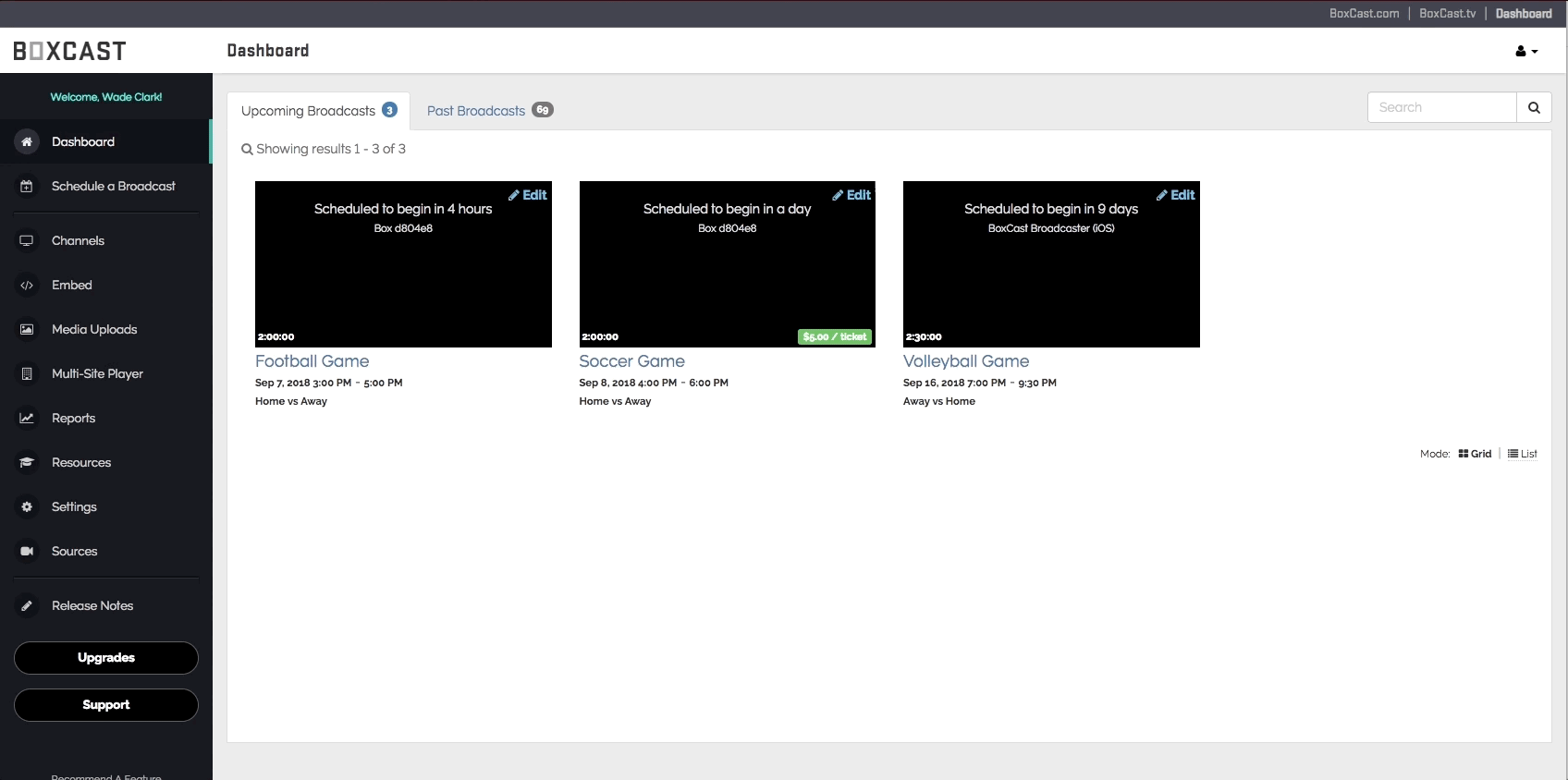Click the Reports chart icon

[27, 418]
